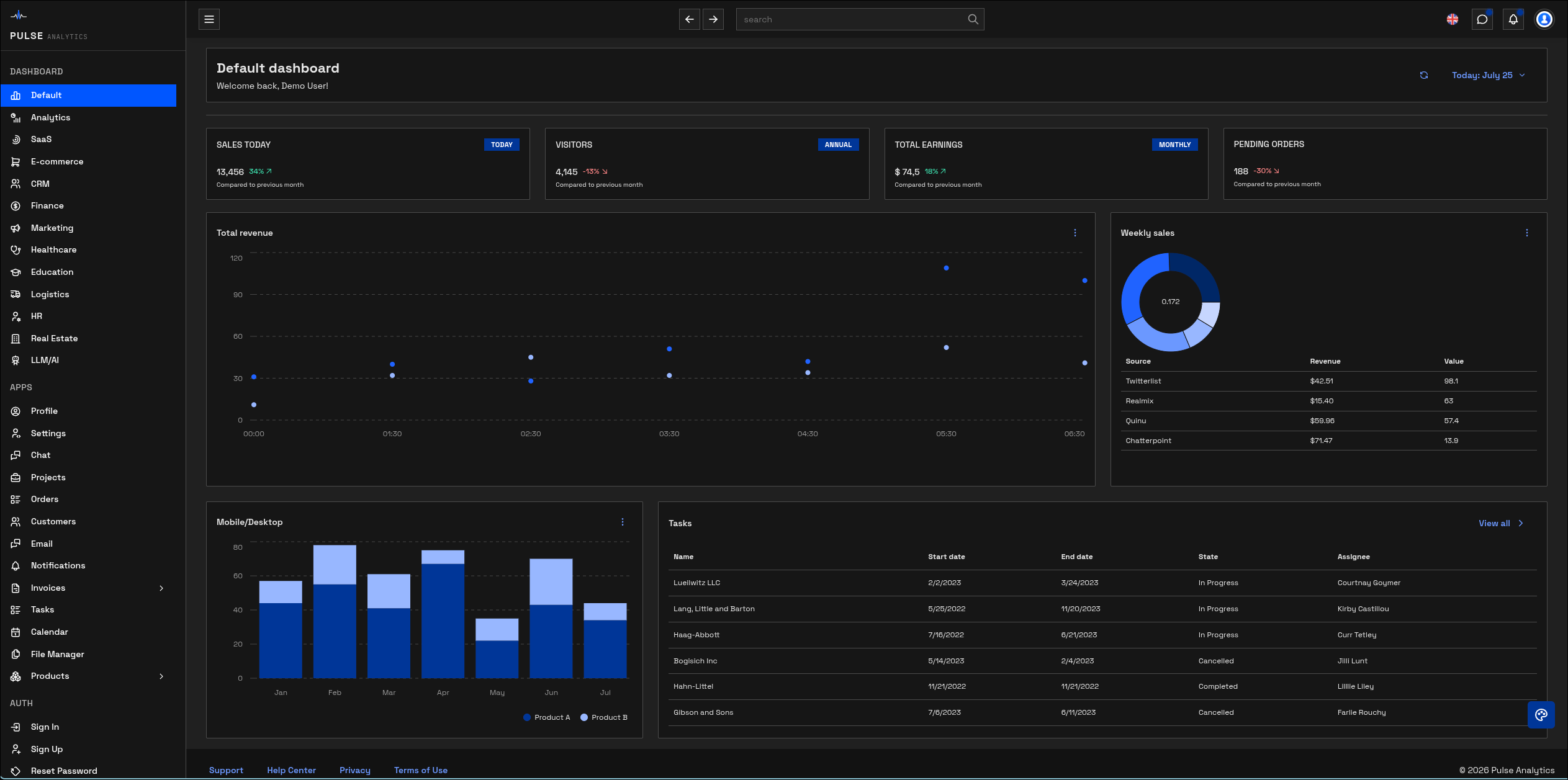Open the Analytics dashboard from the sidebar
This screenshot has width=1568, height=780.
tap(50, 117)
